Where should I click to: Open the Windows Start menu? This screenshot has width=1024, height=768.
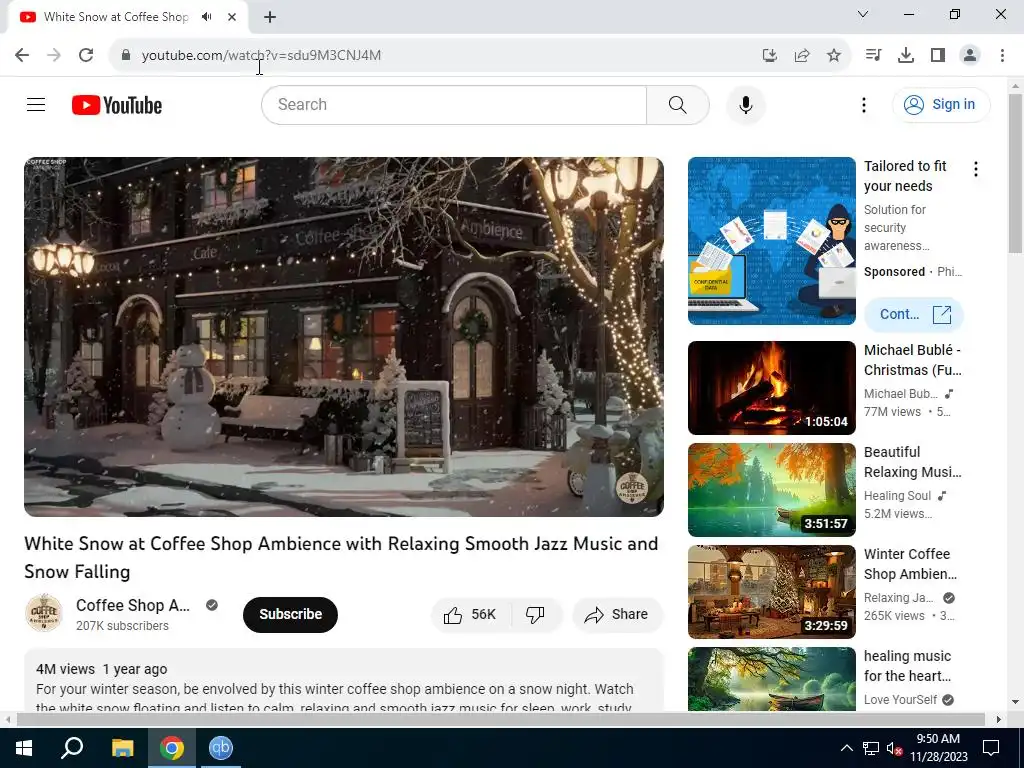(24, 748)
